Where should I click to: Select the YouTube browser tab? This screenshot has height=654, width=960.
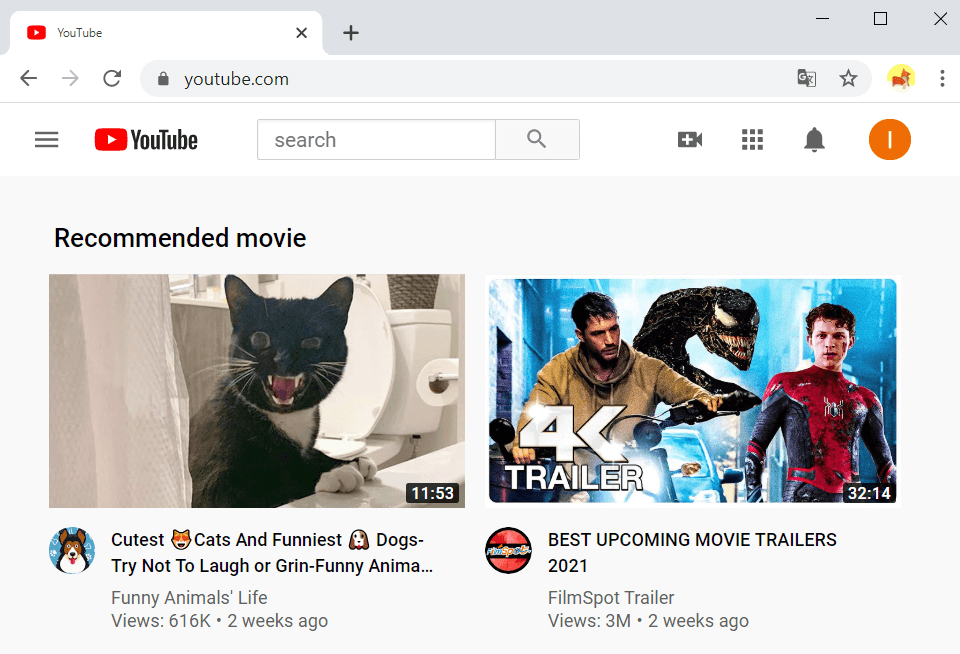(x=165, y=32)
